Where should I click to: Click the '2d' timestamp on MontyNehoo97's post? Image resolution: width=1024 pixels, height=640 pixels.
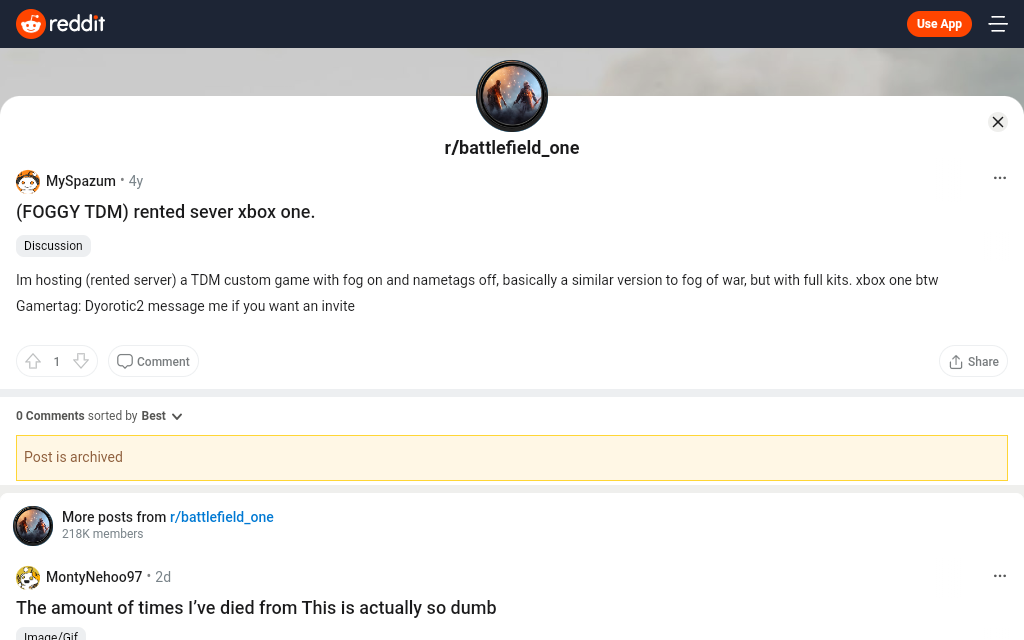point(163,577)
